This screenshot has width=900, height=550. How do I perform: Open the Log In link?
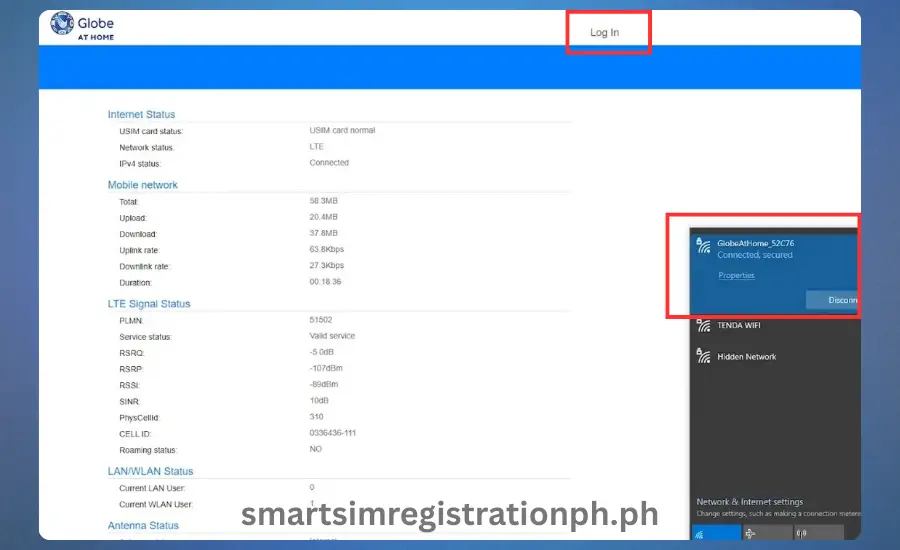point(604,33)
